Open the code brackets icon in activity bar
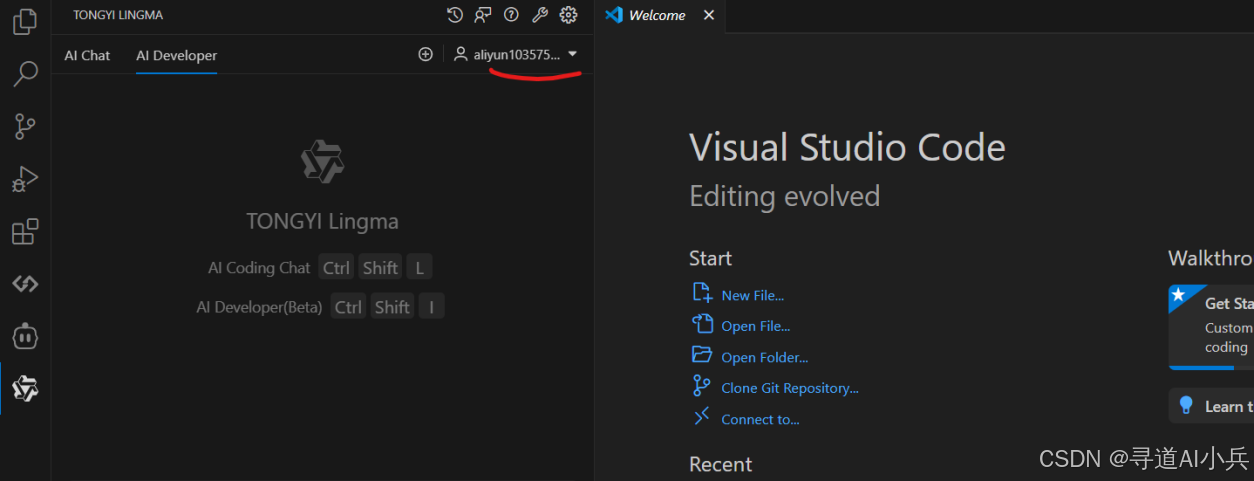Screen dimensions: 1254x481 (25, 284)
